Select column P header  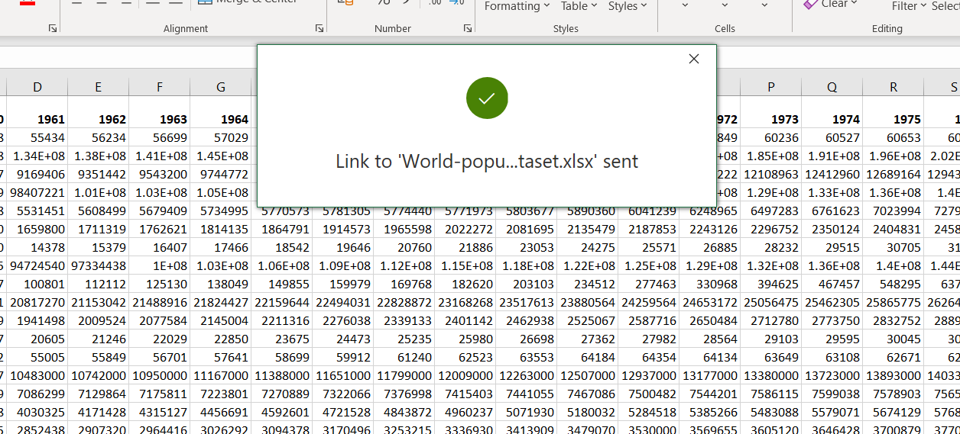point(771,88)
